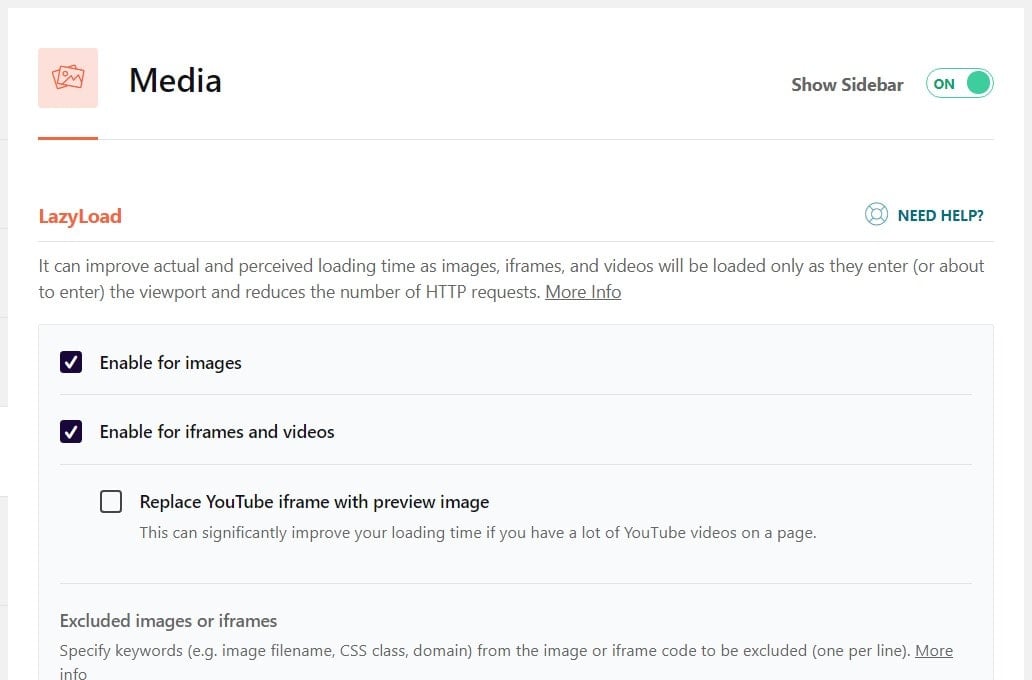1032x680 pixels.
Task: Click the Show Sidebar label
Action: 847,85
